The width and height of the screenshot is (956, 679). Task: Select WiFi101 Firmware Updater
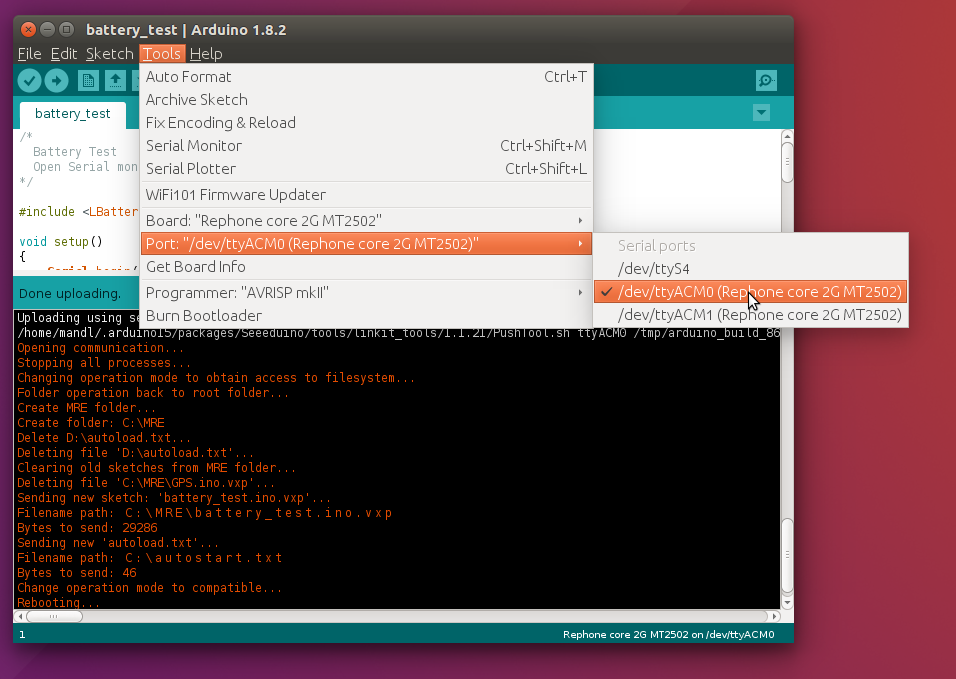click(x=366, y=195)
